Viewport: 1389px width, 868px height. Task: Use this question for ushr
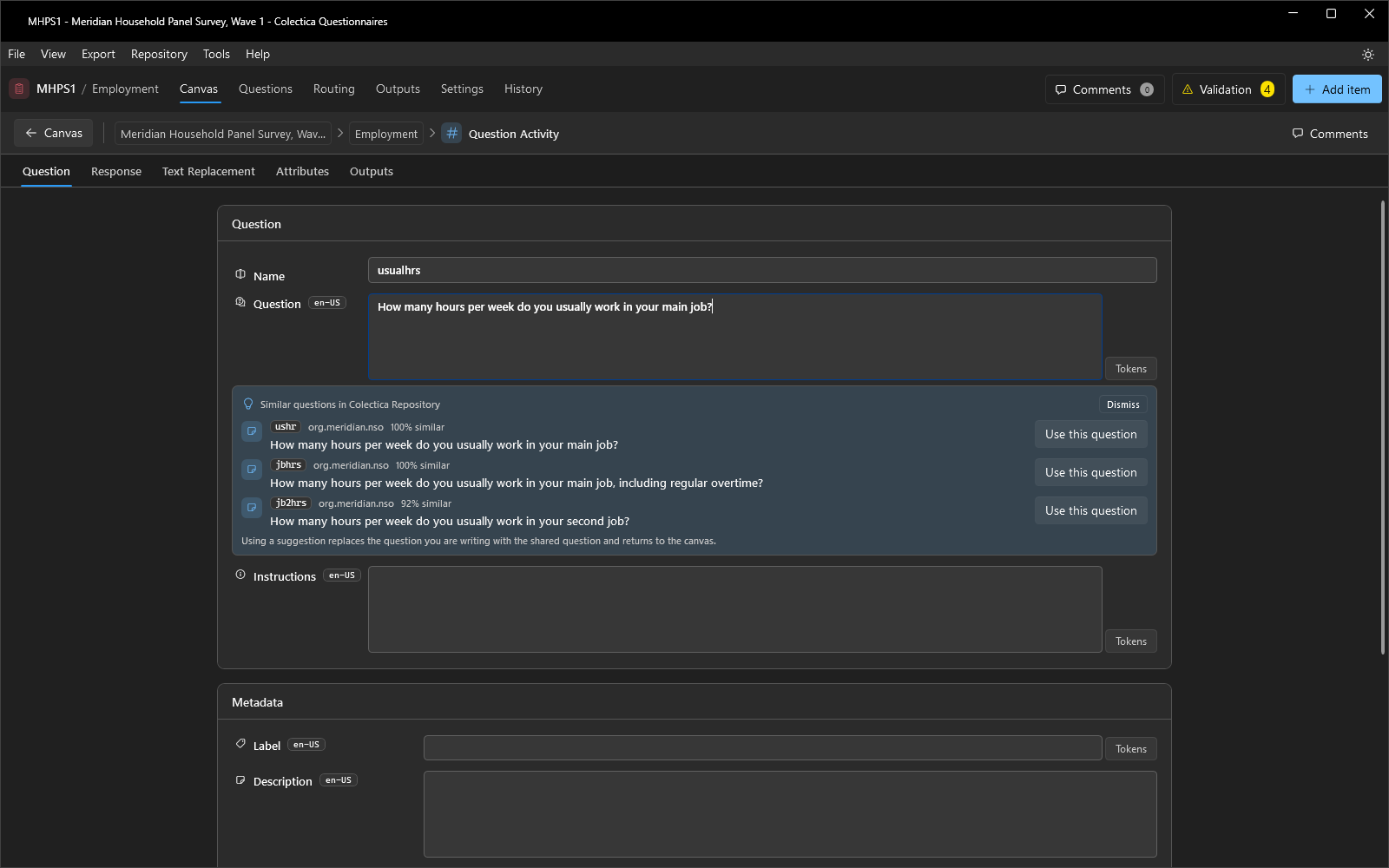point(1091,434)
